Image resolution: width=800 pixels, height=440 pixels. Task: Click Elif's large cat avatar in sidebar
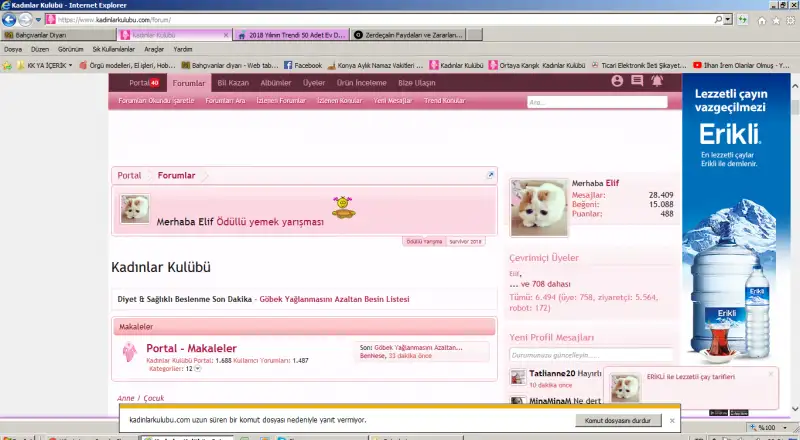coord(539,207)
